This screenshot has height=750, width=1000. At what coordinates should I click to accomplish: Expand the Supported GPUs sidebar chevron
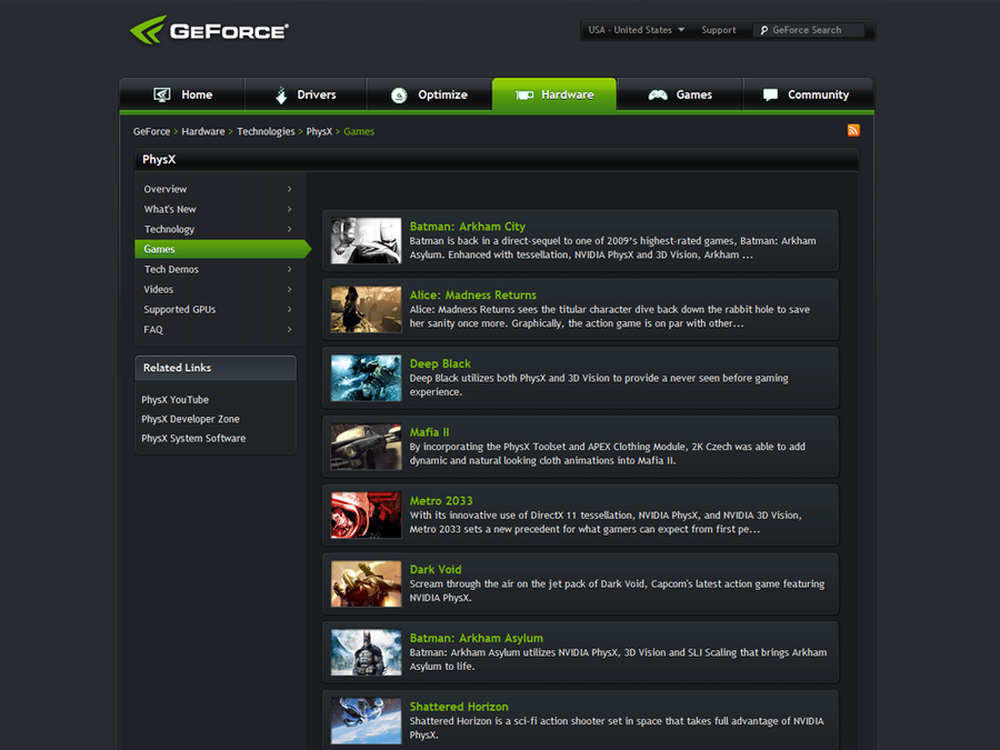pyautogui.click(x=289, y=309)
